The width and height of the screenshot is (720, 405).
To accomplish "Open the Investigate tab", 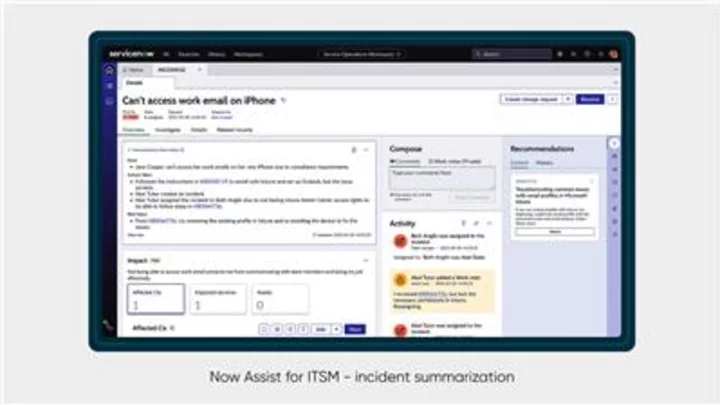I will click(168, 130).
